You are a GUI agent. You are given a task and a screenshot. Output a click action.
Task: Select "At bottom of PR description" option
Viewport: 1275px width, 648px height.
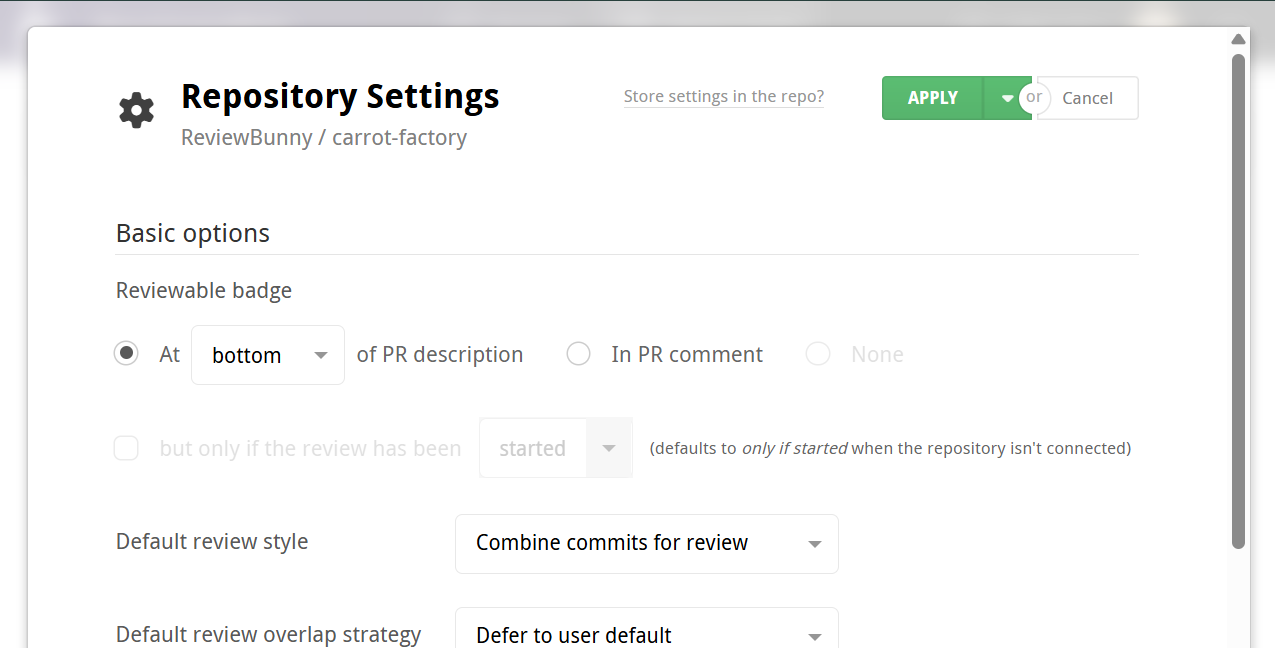pyautogui.click(x=126, y=353)
